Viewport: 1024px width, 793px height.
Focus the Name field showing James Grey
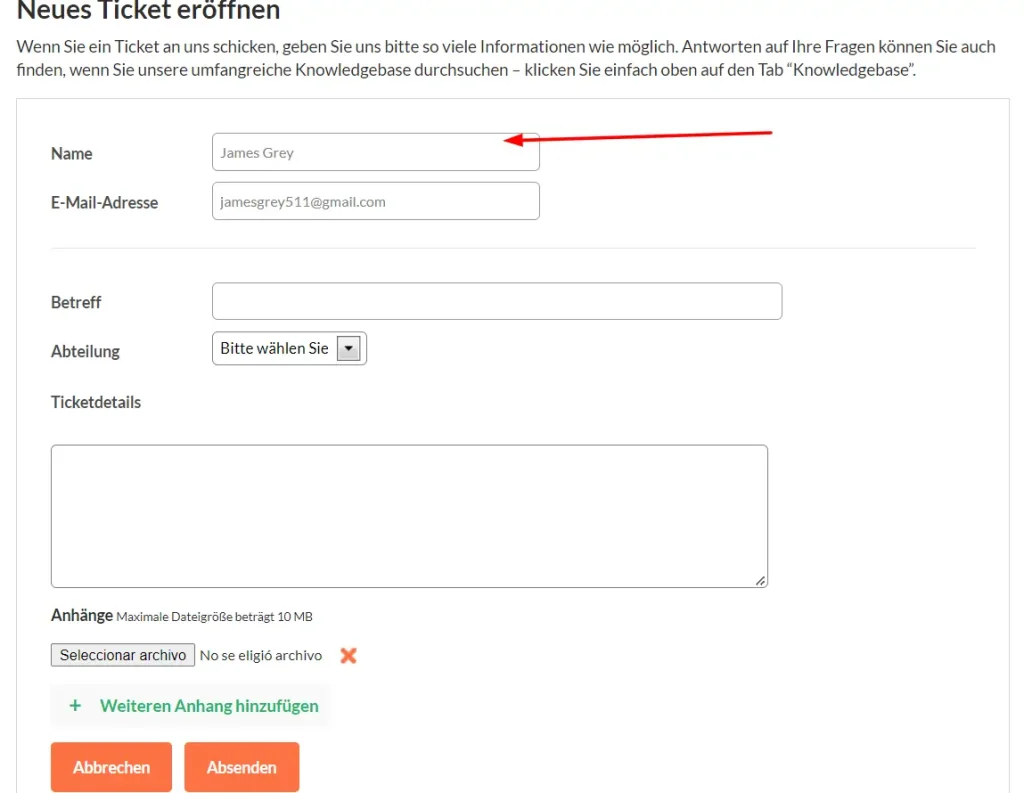tap(375, 153)
